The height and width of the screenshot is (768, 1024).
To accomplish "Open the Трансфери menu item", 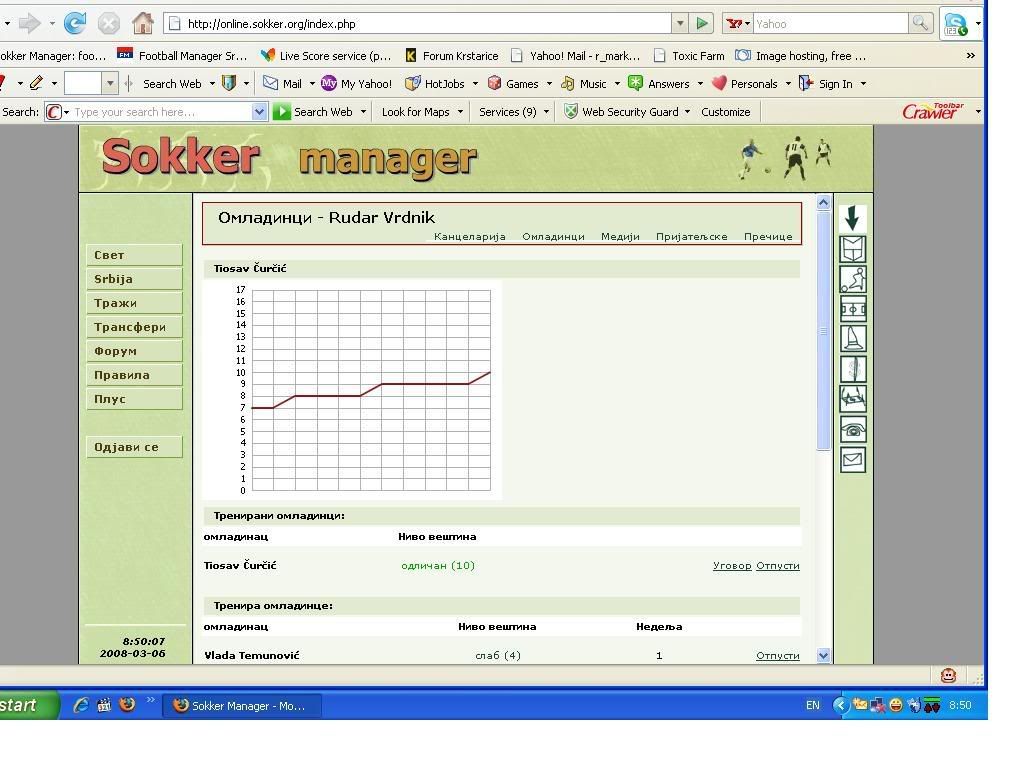I will [x=134, y=327].
